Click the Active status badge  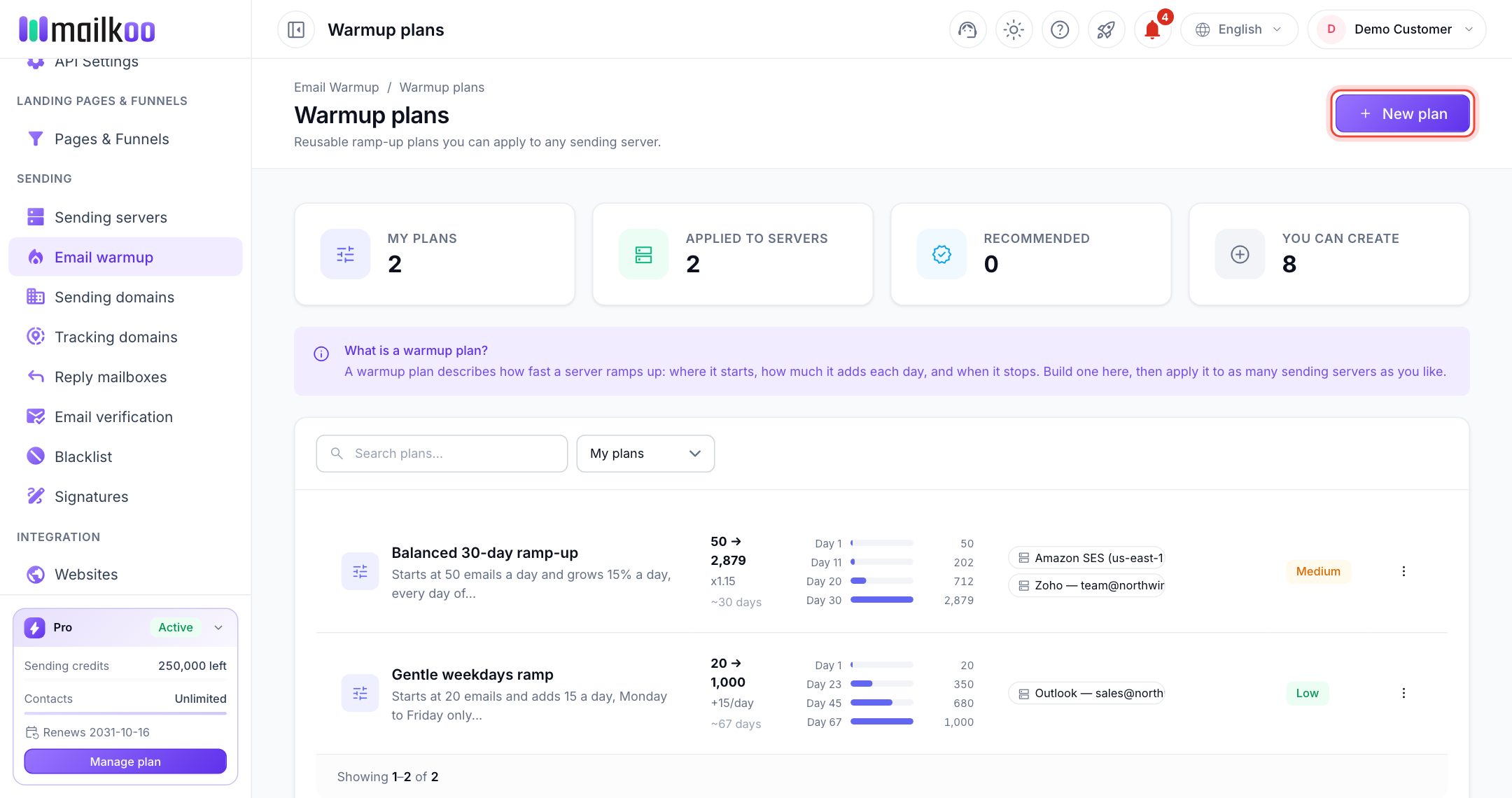pos(175,627)
